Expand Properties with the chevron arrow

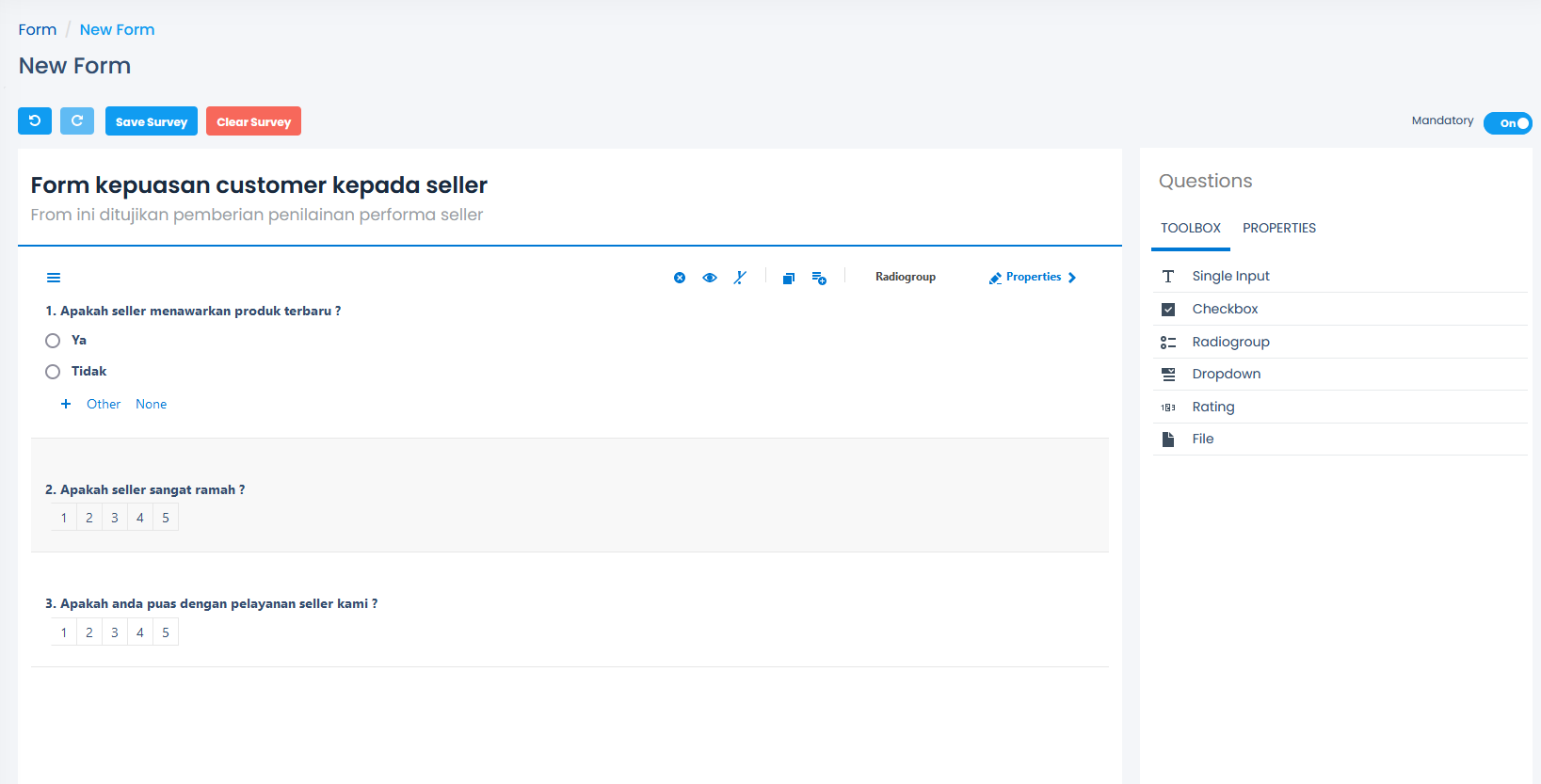1072,278
